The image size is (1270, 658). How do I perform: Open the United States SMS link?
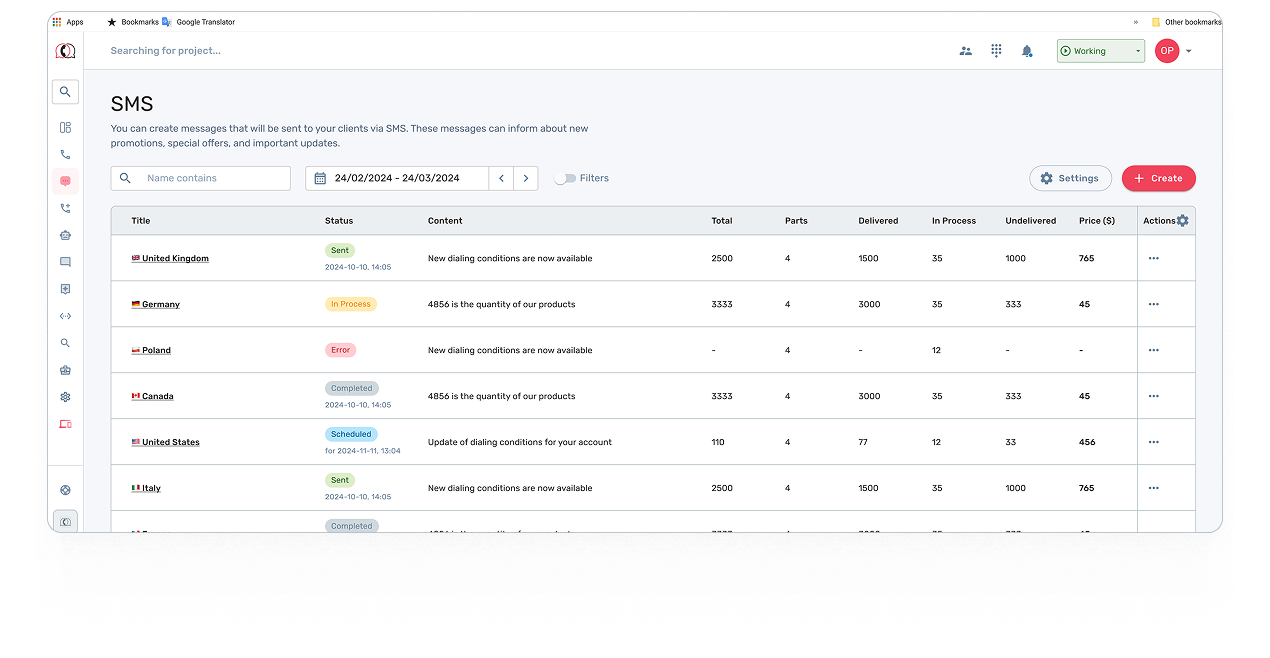[170, 442]
